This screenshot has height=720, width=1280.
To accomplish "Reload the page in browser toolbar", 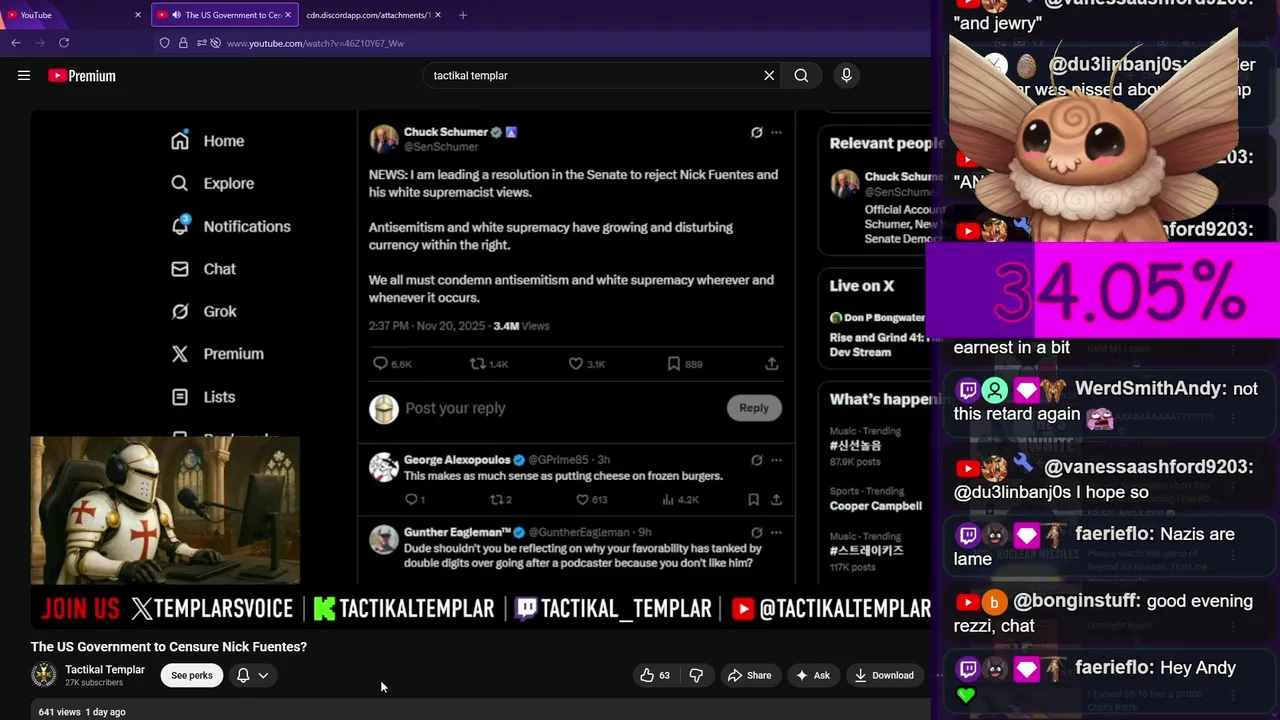I will 64,43.
